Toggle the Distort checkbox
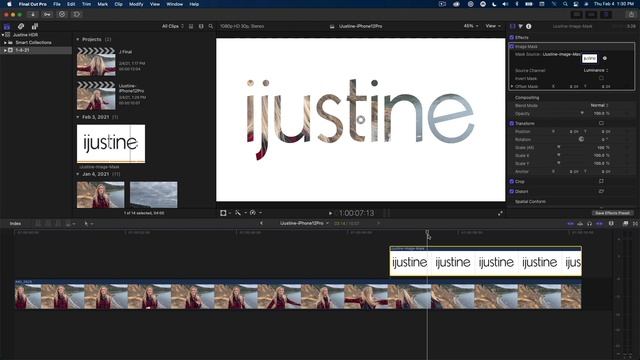Image resolution: width=640 pixels, height=360 pixels. pos(511,191)
